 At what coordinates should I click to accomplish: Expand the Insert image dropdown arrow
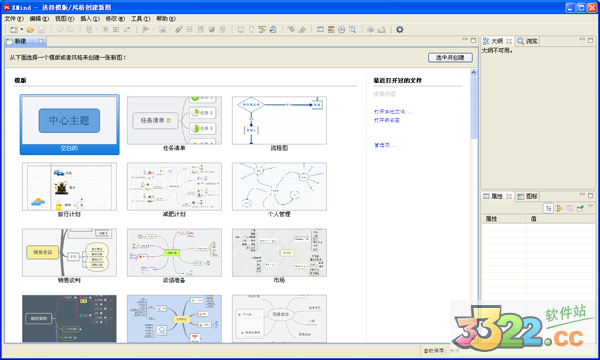[170, 29]
